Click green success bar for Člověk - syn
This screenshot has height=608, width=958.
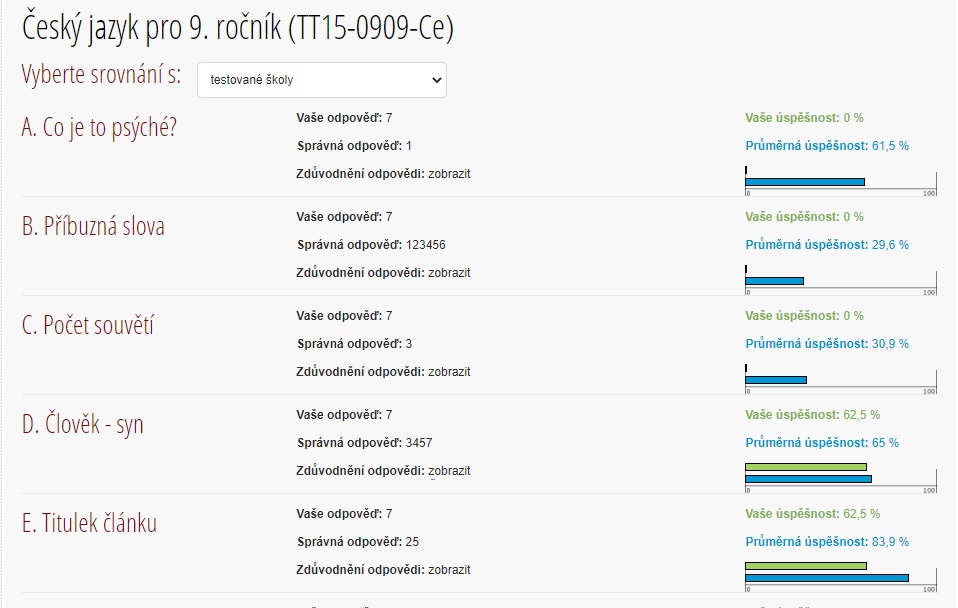pos(805,467)
